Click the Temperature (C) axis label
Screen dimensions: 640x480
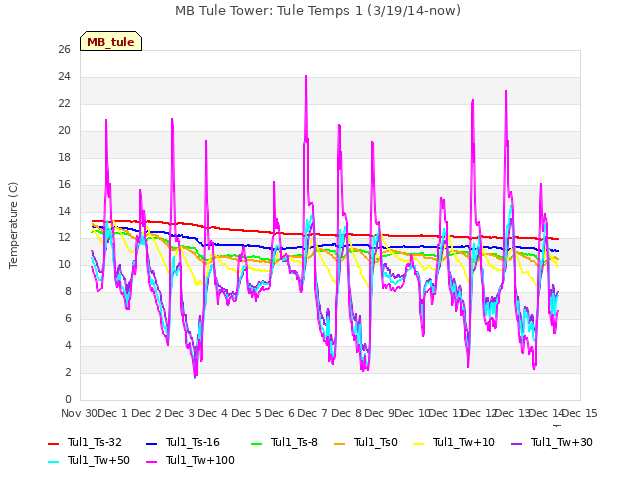coord(13,225)
